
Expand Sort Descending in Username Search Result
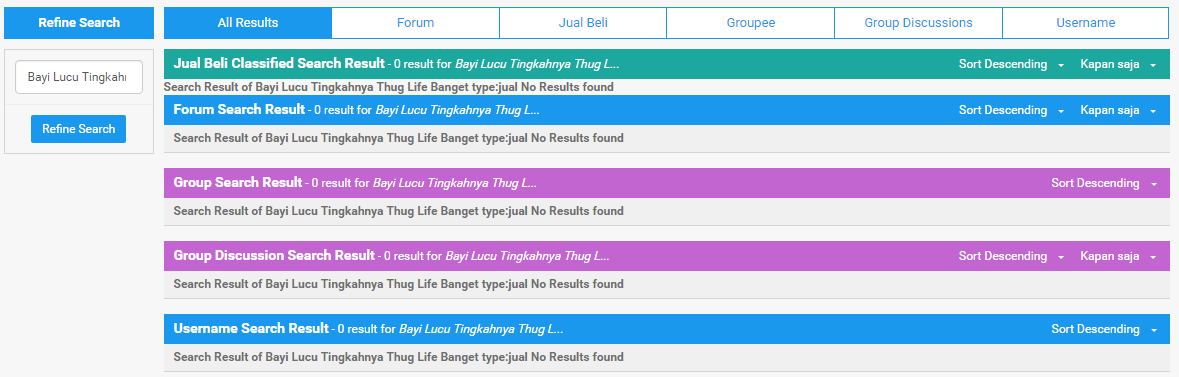[x=1104, y=330]
